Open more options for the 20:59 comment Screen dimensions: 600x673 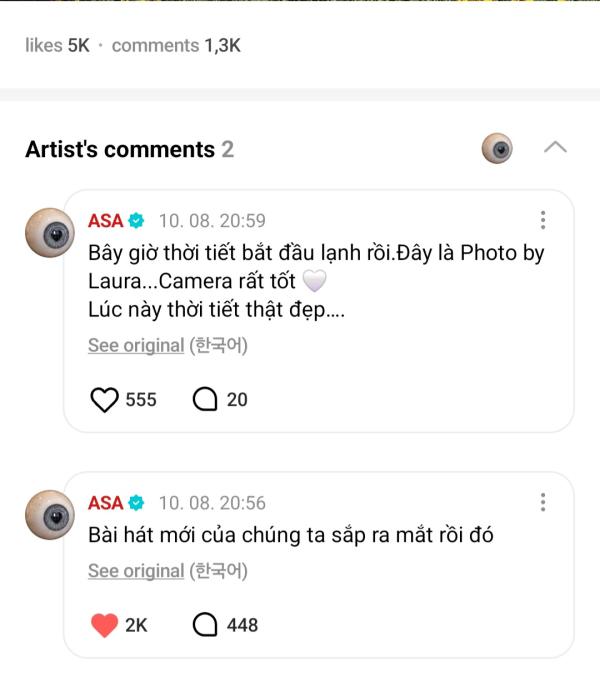(x=542, y=221)
